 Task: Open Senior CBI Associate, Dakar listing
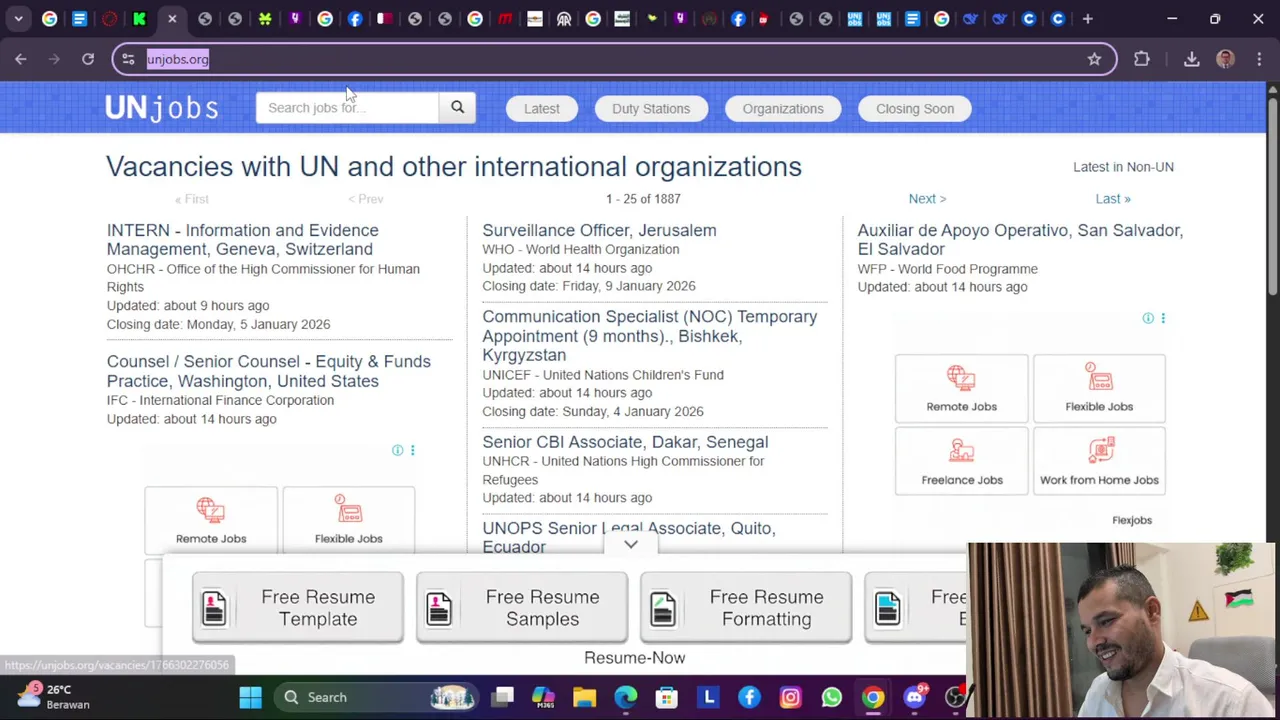click(625, 442)
